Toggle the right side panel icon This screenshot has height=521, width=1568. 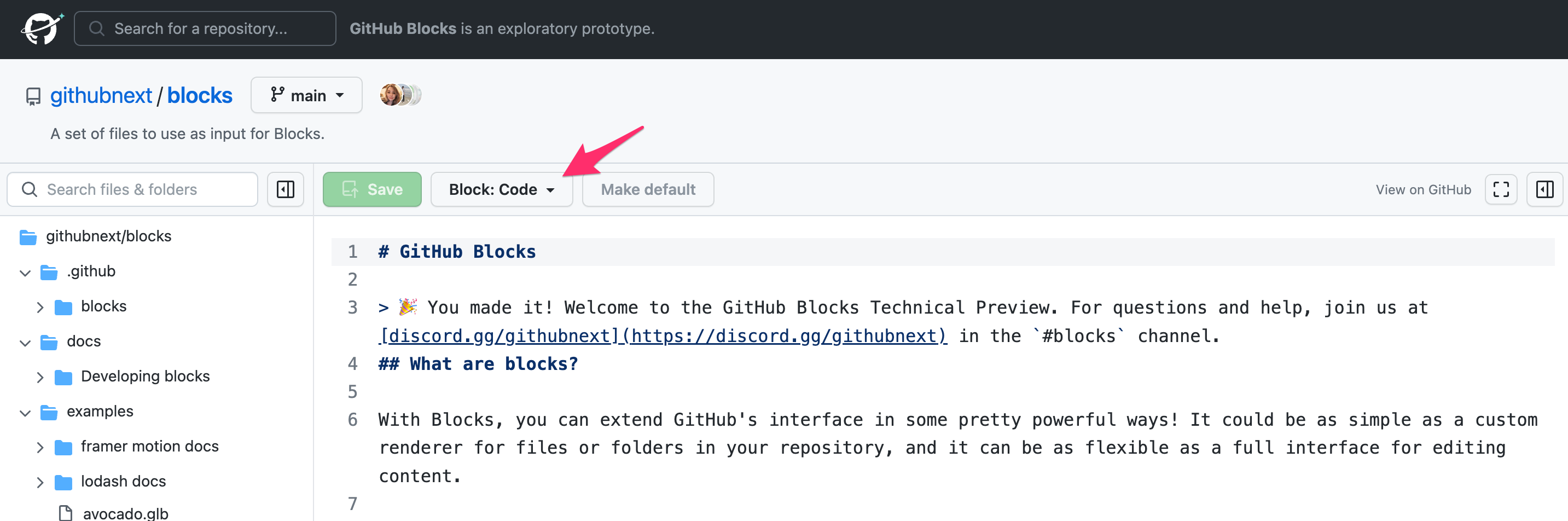tap(1545, 189)
